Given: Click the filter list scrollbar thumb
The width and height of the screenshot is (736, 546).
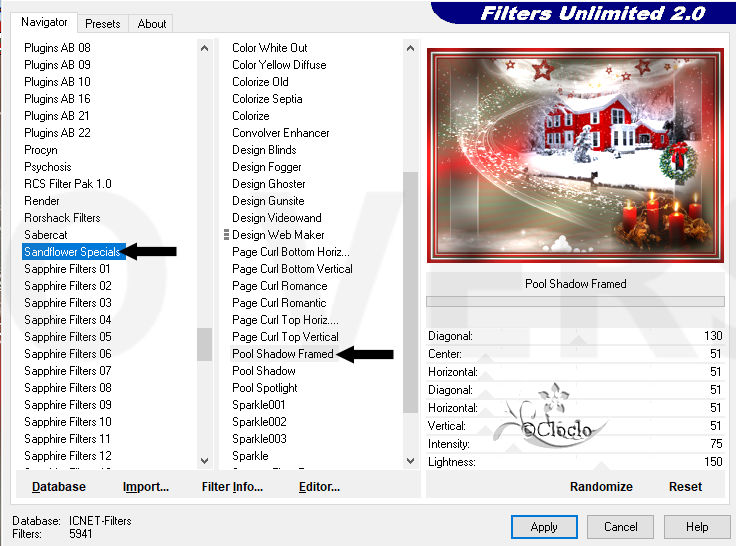Looking at the screenshot, I should click(x=410, y=292).
